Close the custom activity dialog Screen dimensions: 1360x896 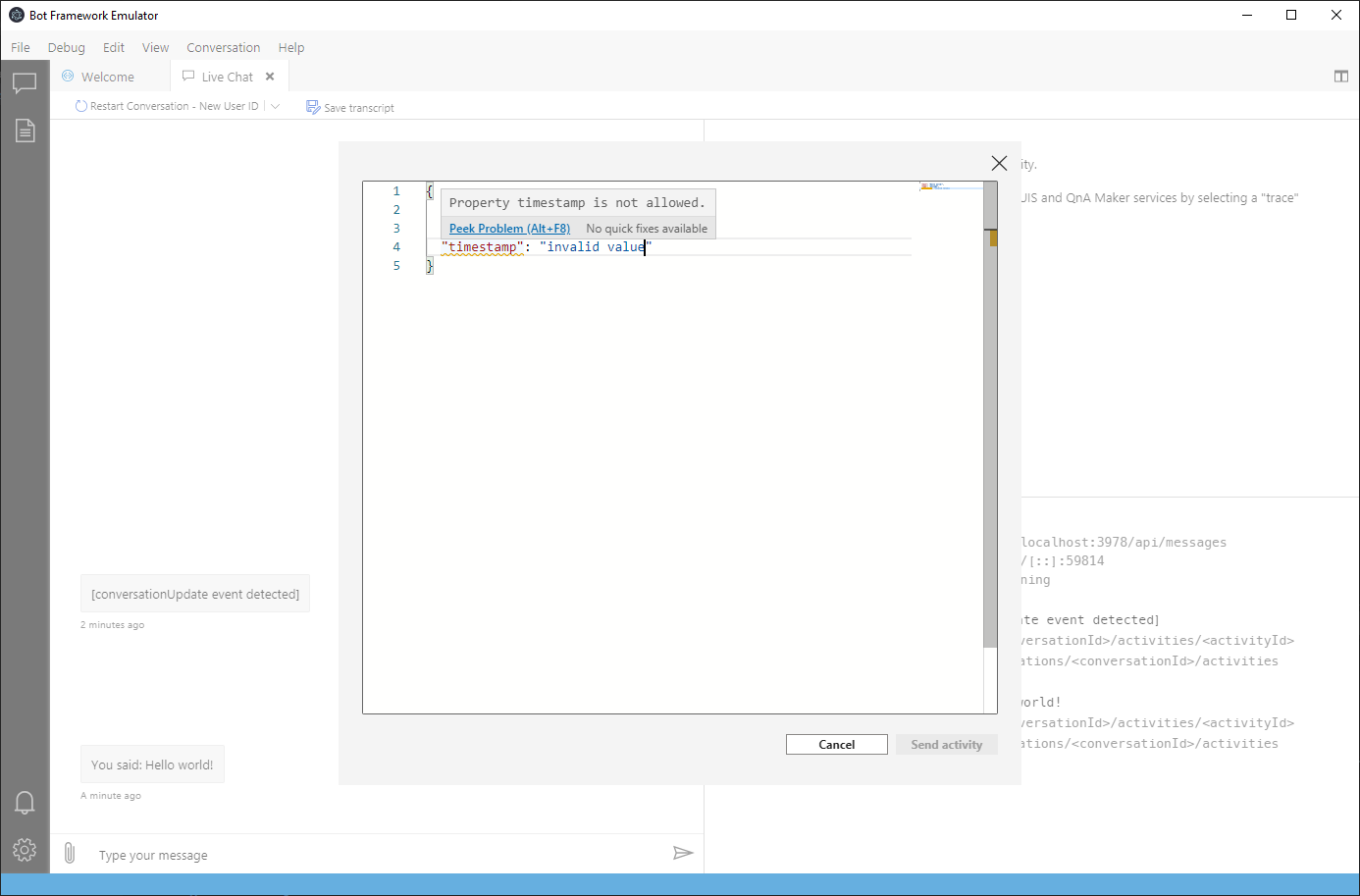[999, 164]
